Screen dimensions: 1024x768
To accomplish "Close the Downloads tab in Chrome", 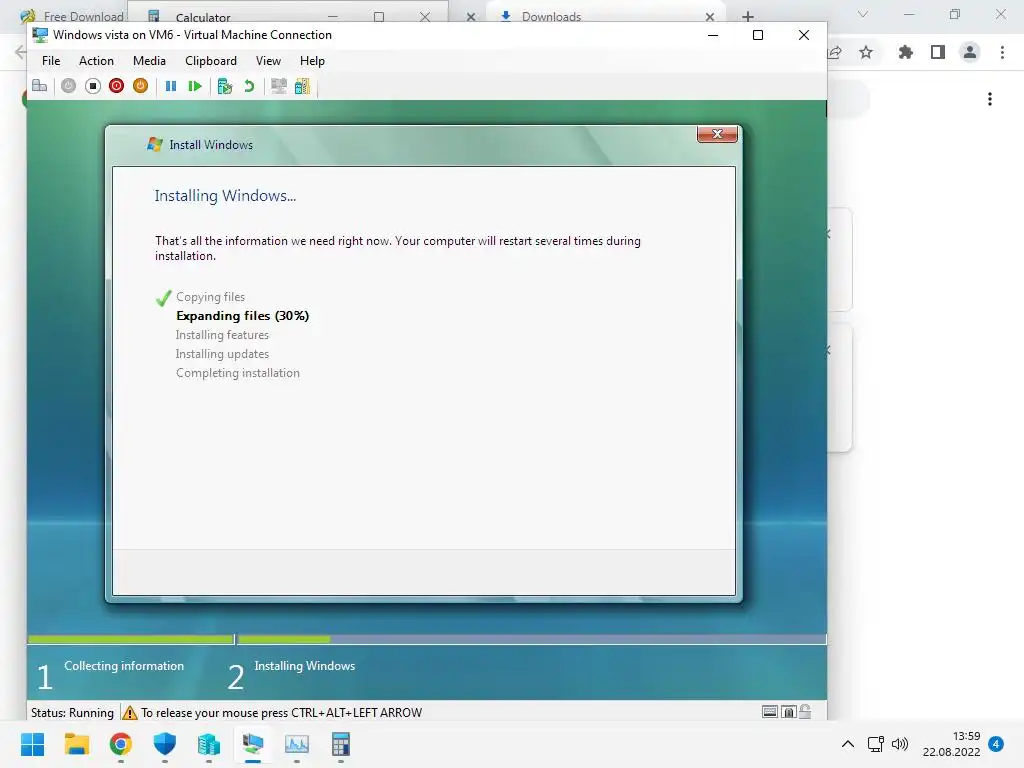I will tap(710, 17).
